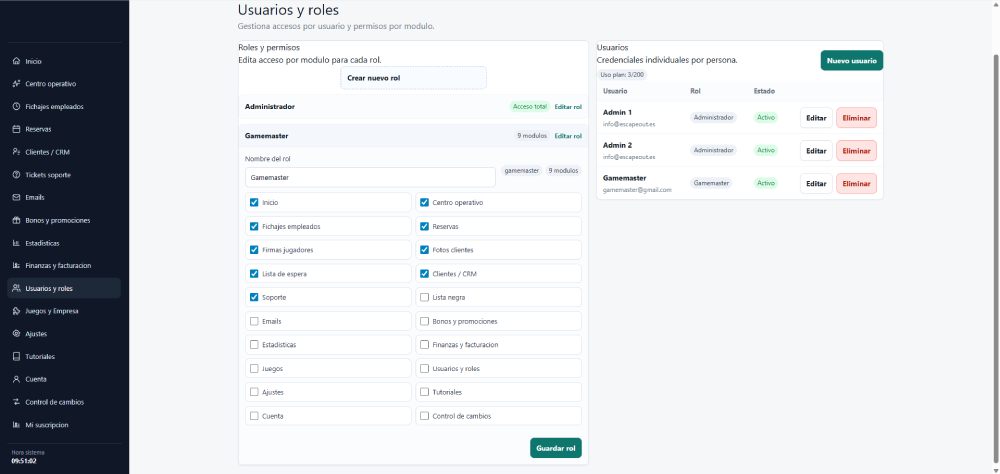Click the gamemaster@gmail.com email text
Viewport: 1000px width, 474px height.
click(x=637, y=190)
